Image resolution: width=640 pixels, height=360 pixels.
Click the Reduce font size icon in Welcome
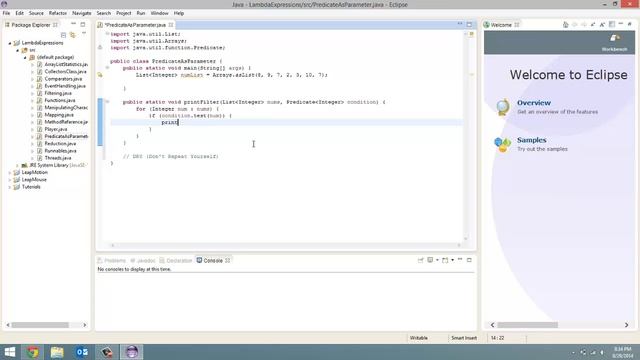click(x=593, y=24)
